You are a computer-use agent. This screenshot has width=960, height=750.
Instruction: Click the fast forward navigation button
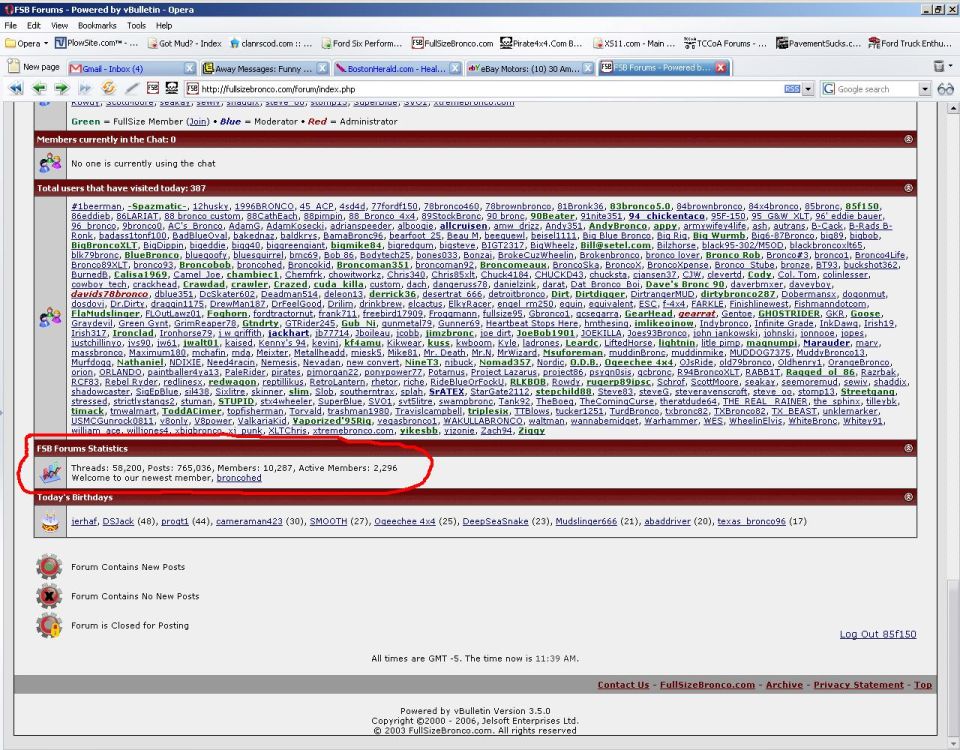(x=84, y=88)
